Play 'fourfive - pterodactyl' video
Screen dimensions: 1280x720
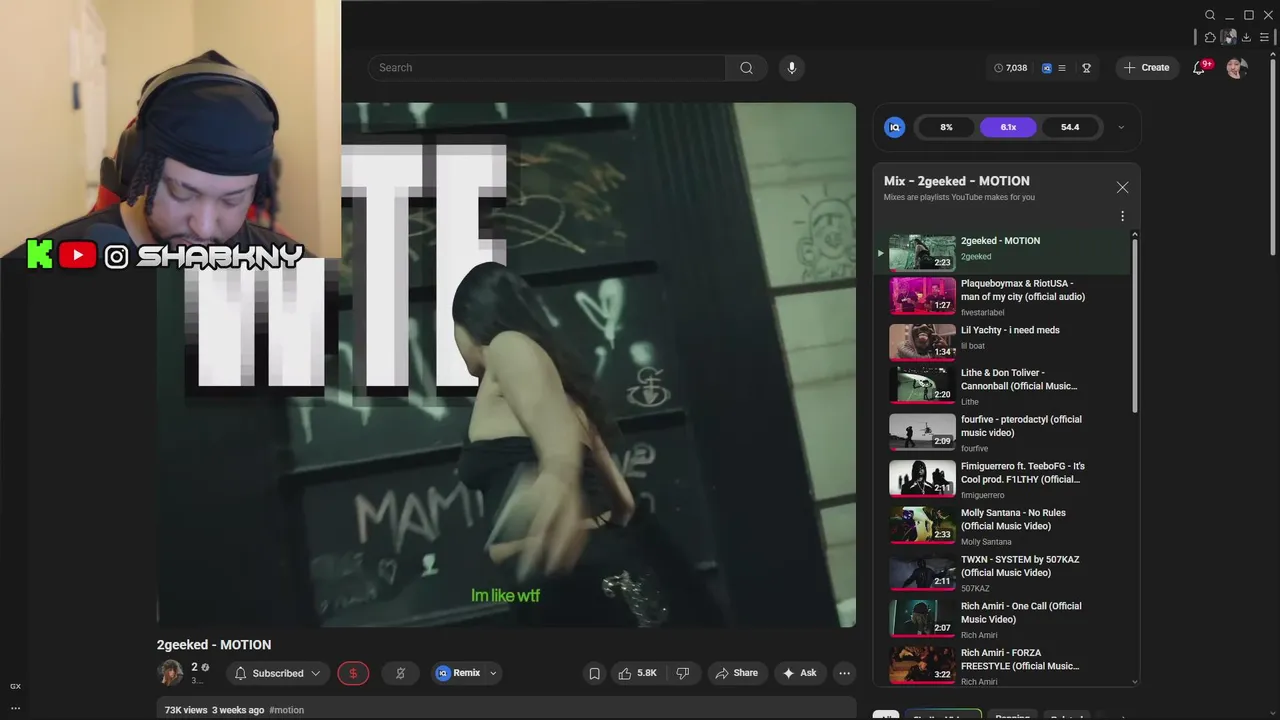tap(1003, 432)
